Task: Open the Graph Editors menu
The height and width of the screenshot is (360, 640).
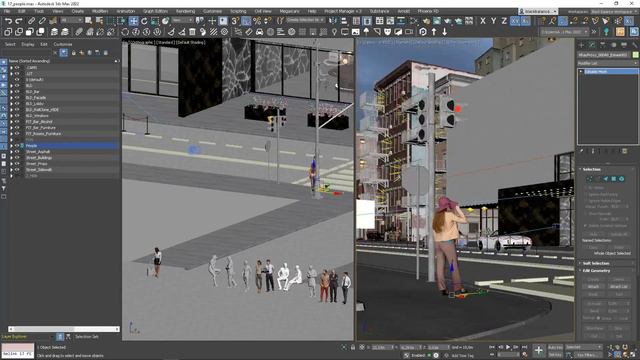Action: pyautogui.click(x=156, y=11)
